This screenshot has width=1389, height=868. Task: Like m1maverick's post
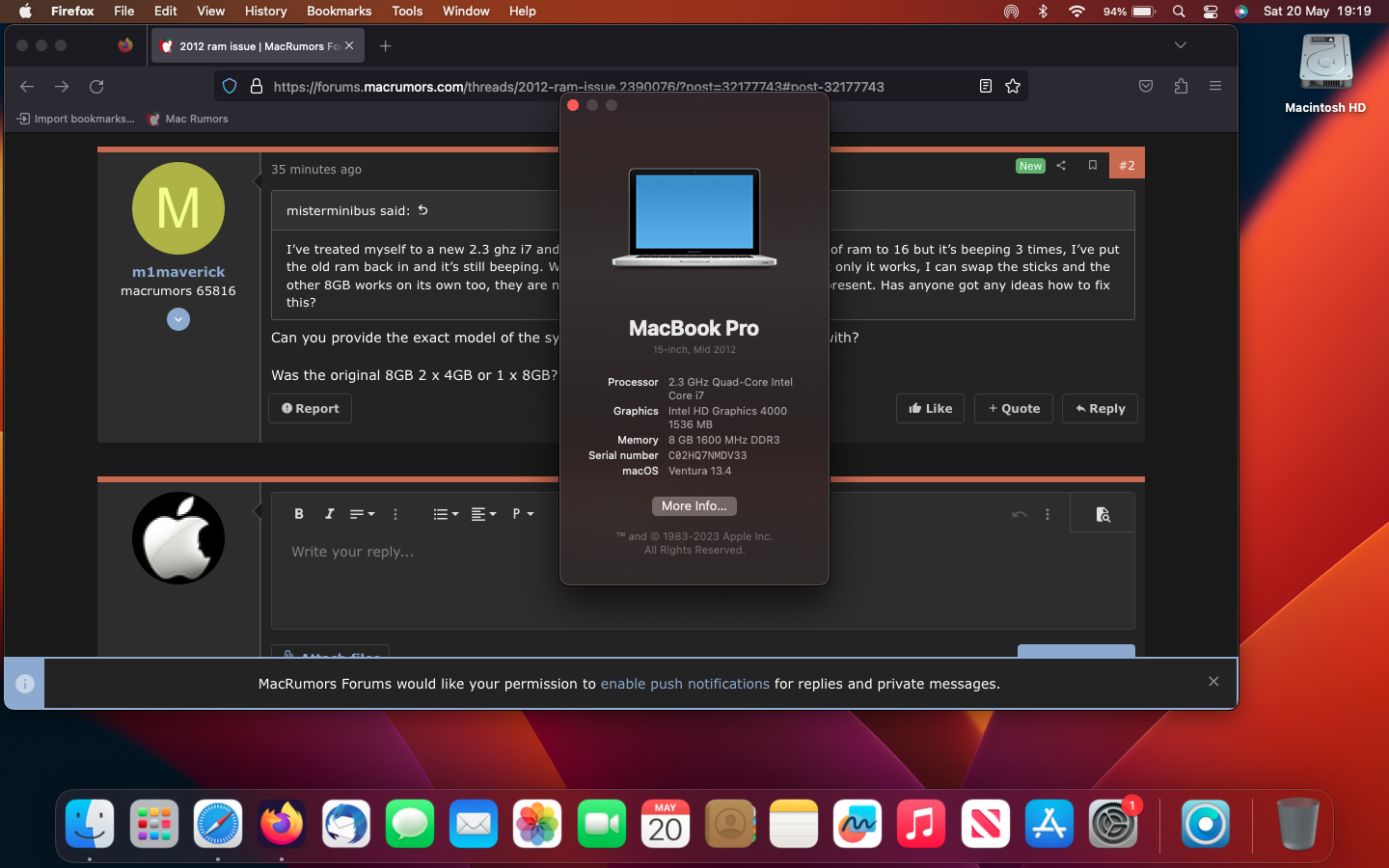(x=930, y=409)
